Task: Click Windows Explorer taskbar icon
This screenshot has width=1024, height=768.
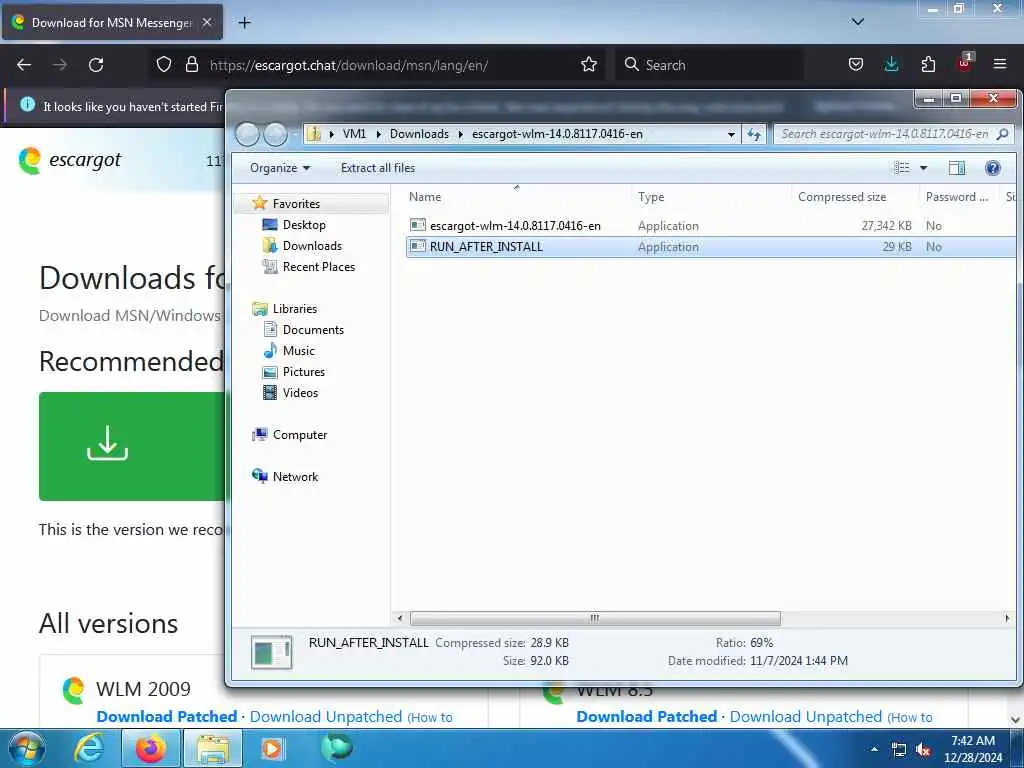Action: (x=213, y=748)
